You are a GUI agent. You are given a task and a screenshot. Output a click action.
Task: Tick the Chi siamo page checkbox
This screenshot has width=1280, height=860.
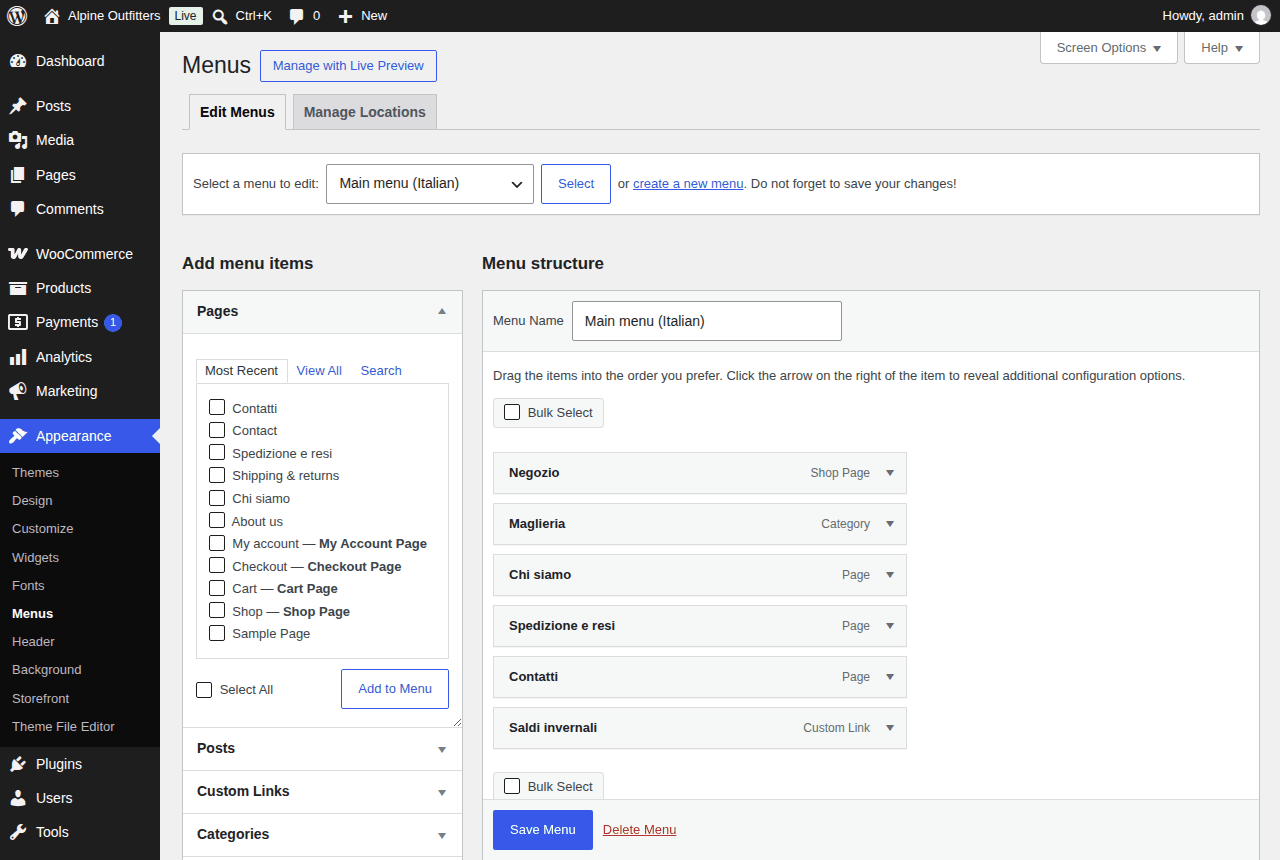tap(217, 497)
